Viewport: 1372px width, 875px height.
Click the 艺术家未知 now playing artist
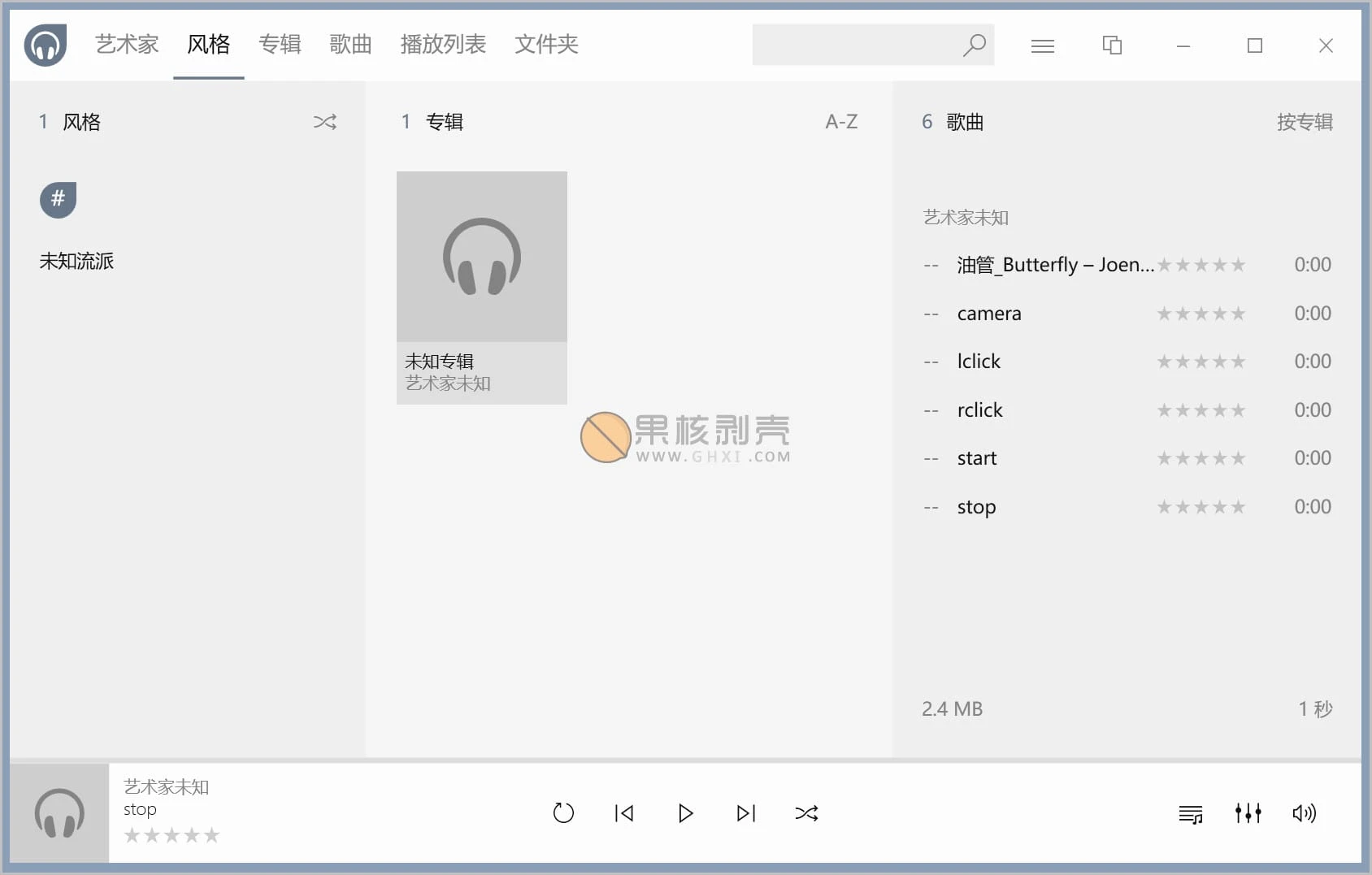(x=166, y=786)
